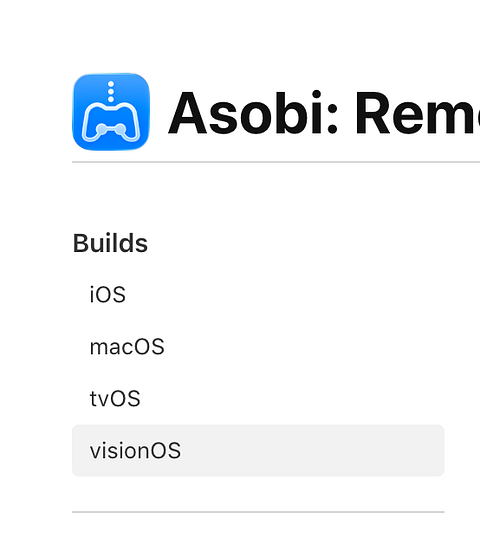Screen dimensions: 480x551
Task: Open Vision Pro visionOS builds
Action: [x=258, y=450]
